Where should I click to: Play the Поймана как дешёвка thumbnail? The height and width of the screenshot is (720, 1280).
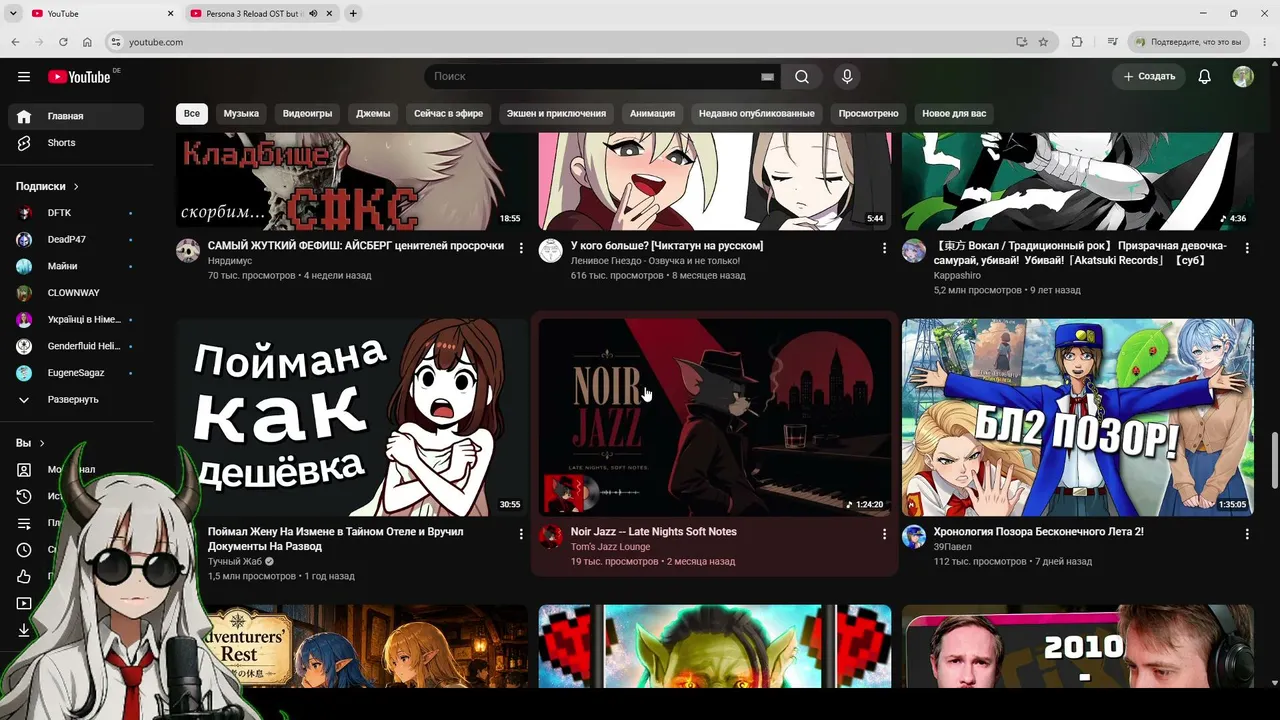[x=352, y=417]
